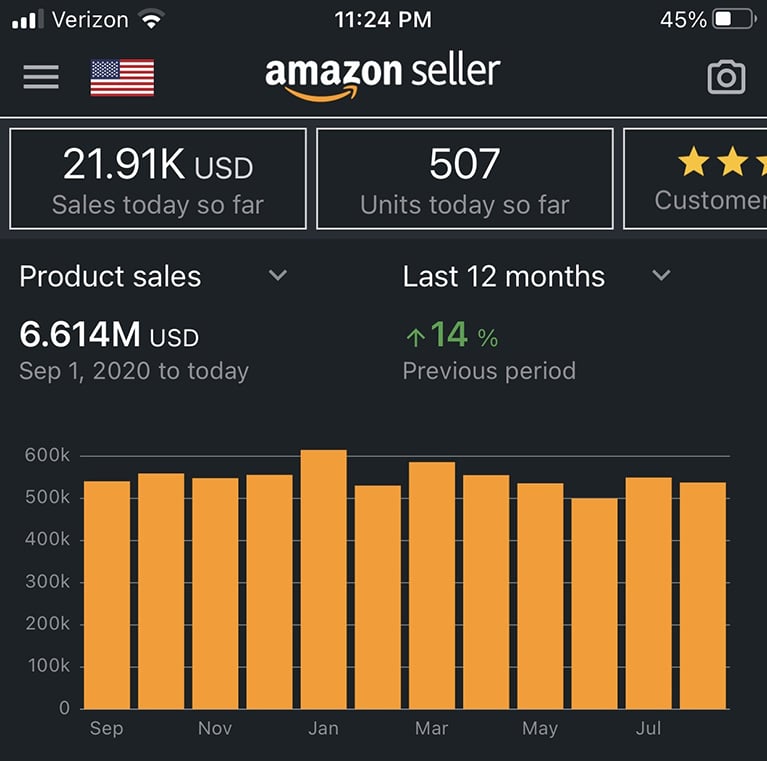Tap the Amazon Seller logo

pos(382,77)
